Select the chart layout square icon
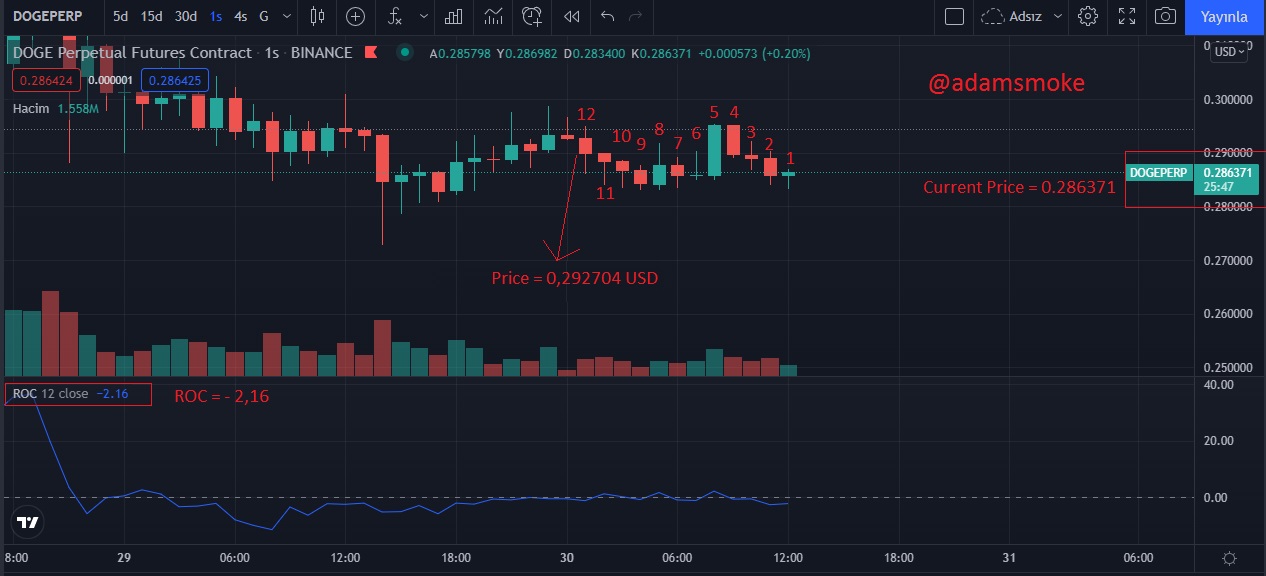Image resolution: width=1266 pixels, height=576 pixels. tap(954, 16)
